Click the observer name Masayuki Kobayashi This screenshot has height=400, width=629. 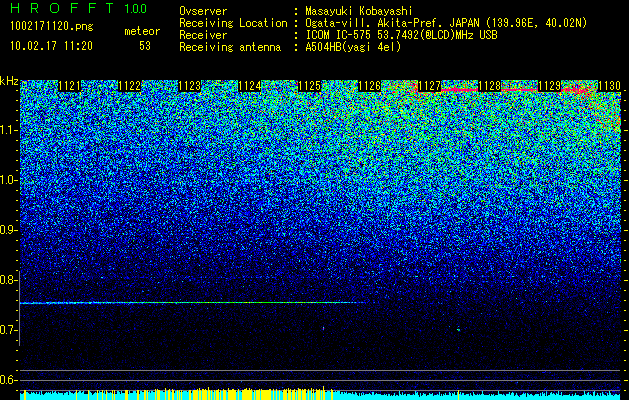click(359, 11)
